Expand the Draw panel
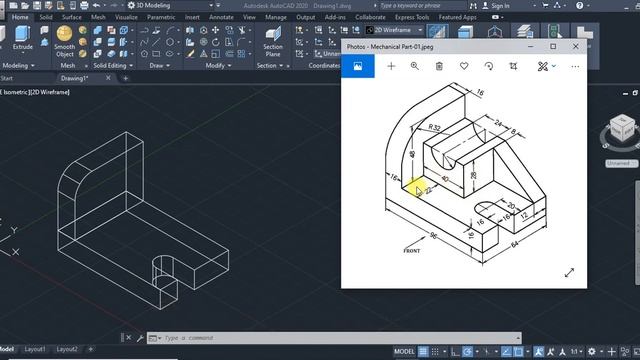The height and width of the screenshot is (360, 640). click(x=160, y=65)
